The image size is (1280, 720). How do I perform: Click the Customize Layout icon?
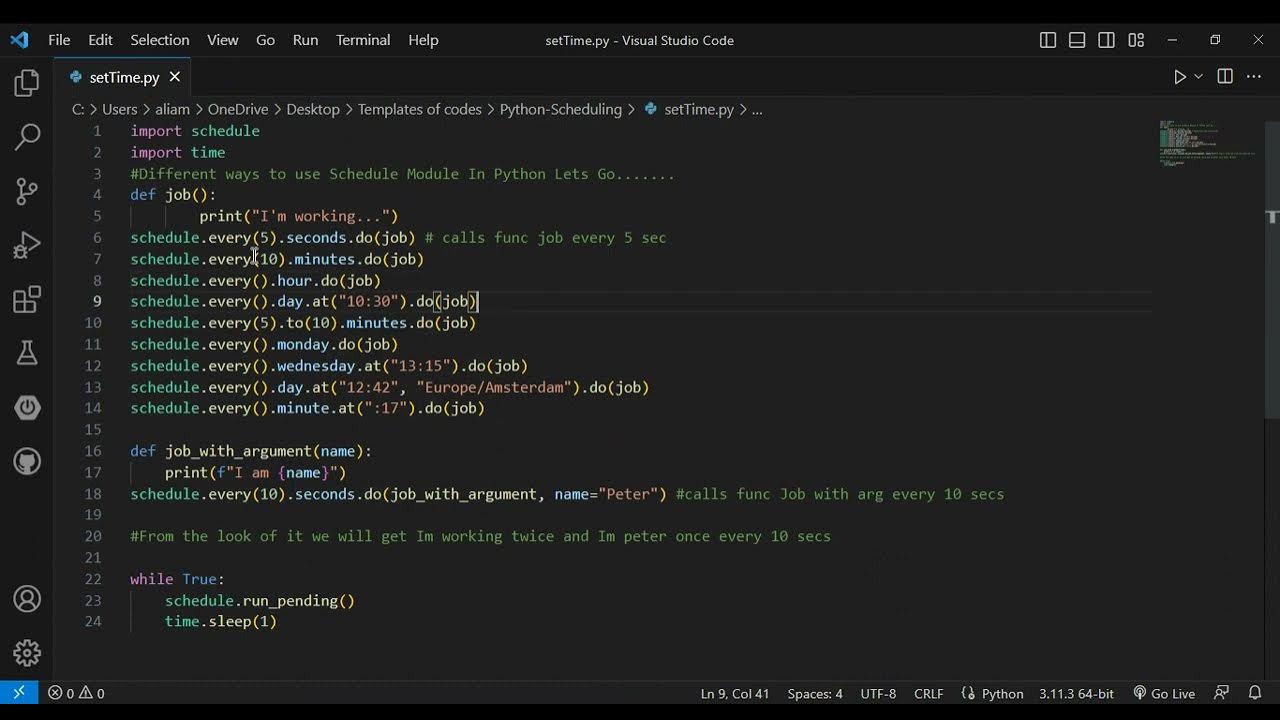[x=1136, y=40]
